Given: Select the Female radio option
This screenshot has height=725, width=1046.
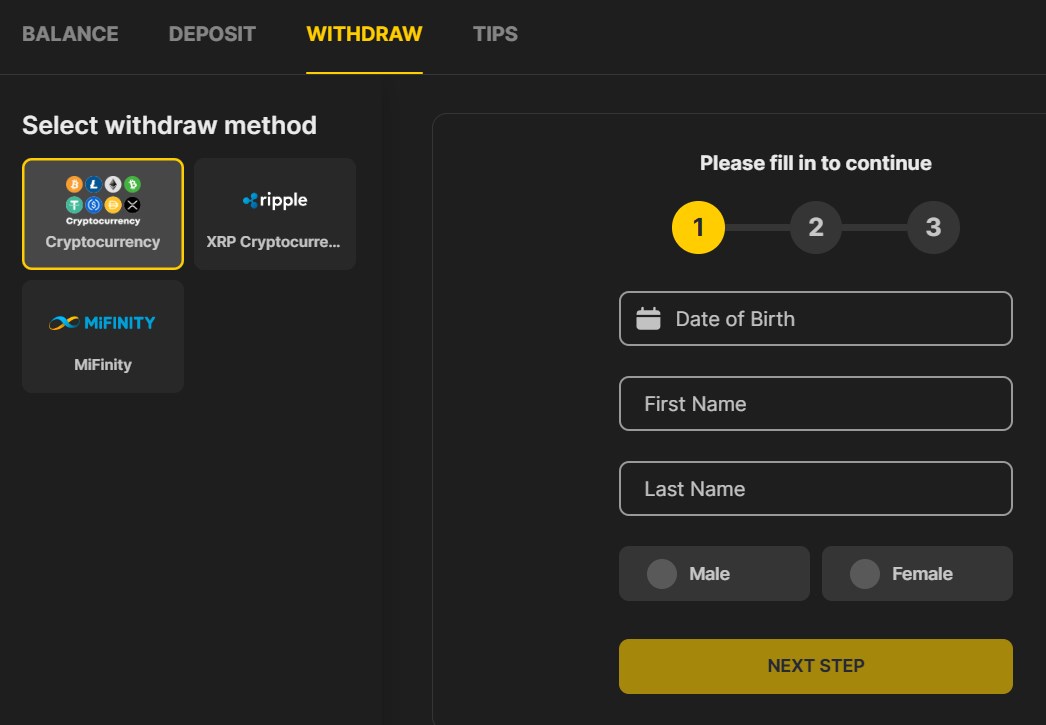Looking at the screenshot, I should (x=865, y=574).
